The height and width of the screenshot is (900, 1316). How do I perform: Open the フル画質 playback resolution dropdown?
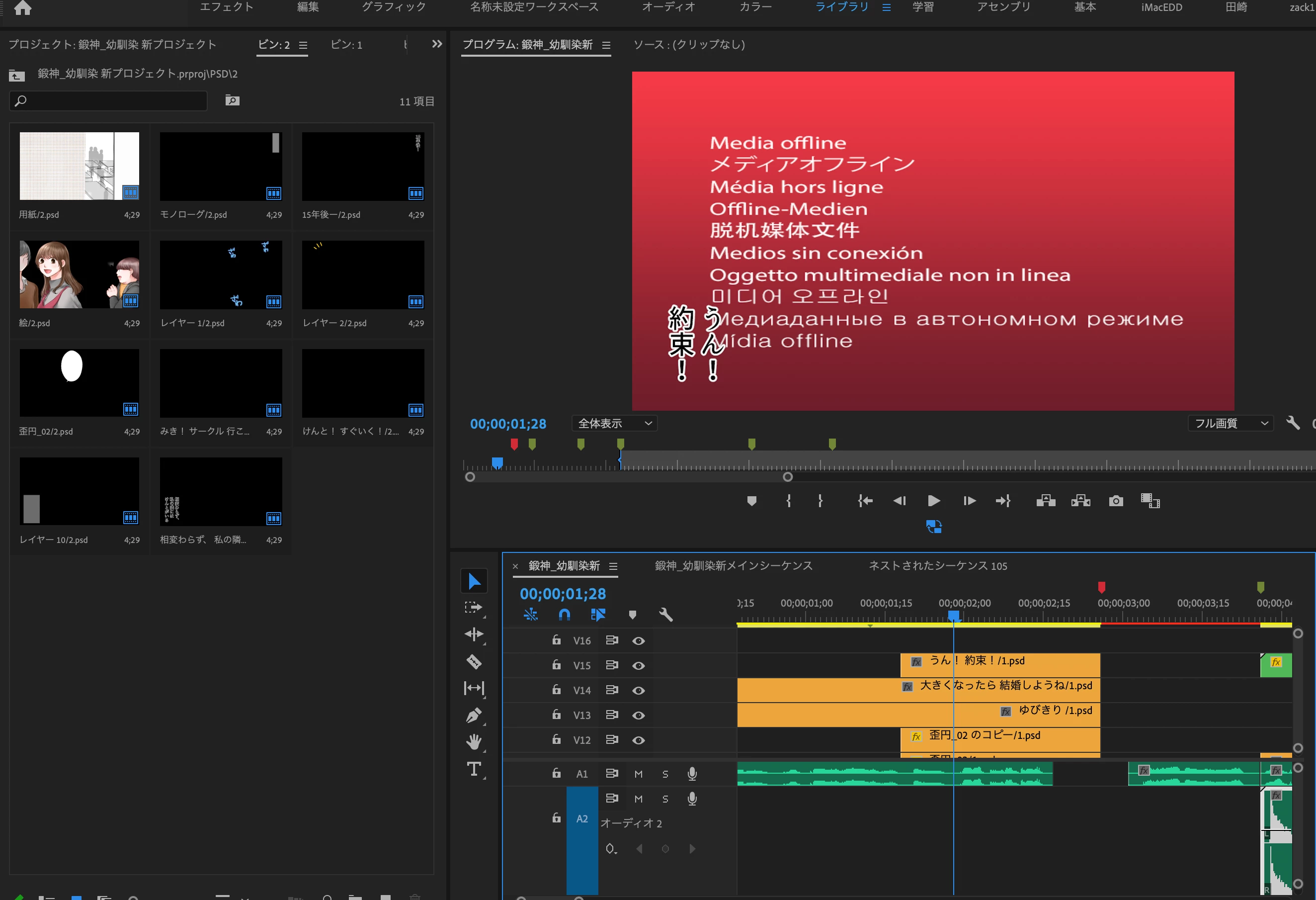click(1230, 423)
